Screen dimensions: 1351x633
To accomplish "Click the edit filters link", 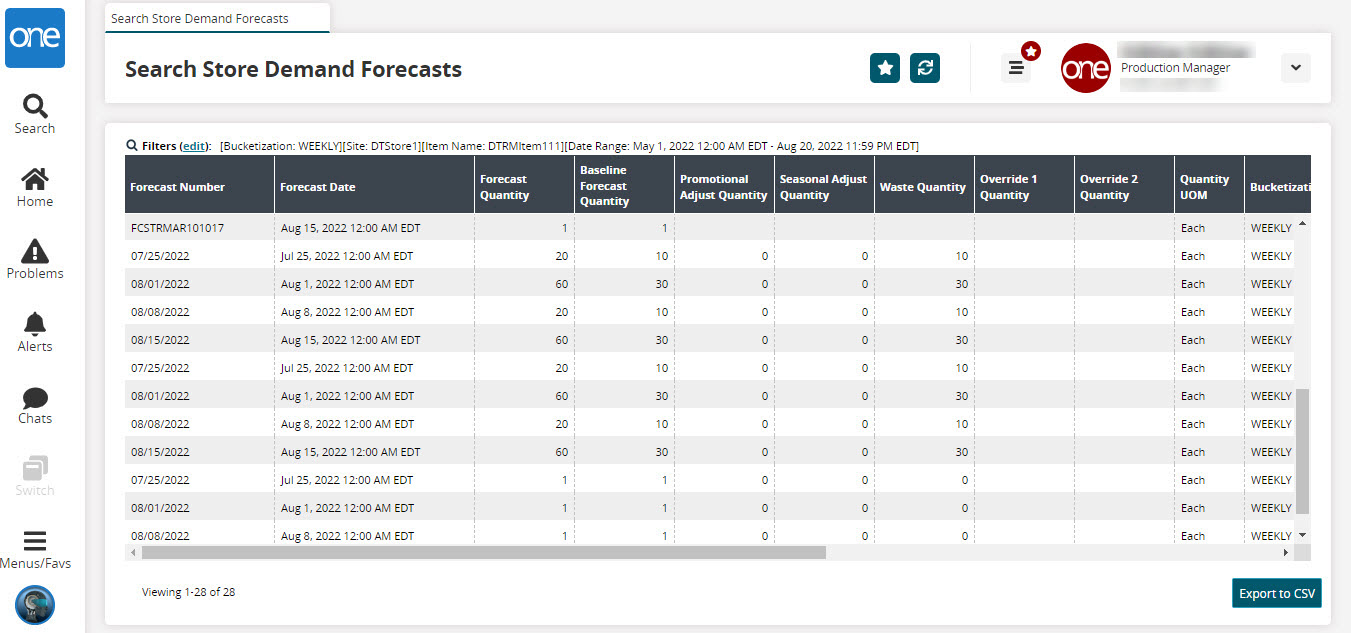I will click(x=194, y=146).
